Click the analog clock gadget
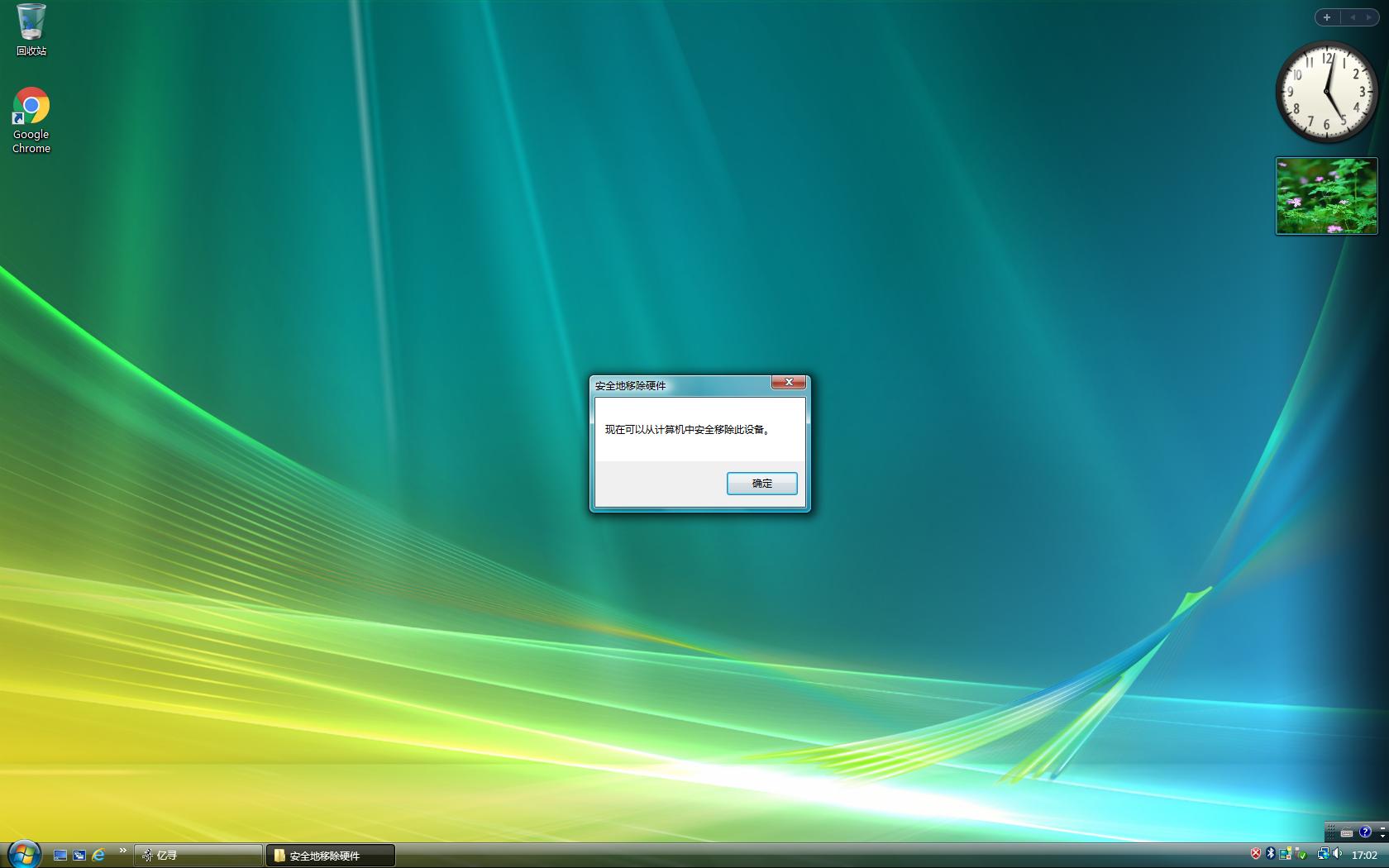Screen dimensions: 1389x868 coord(1327,92)
